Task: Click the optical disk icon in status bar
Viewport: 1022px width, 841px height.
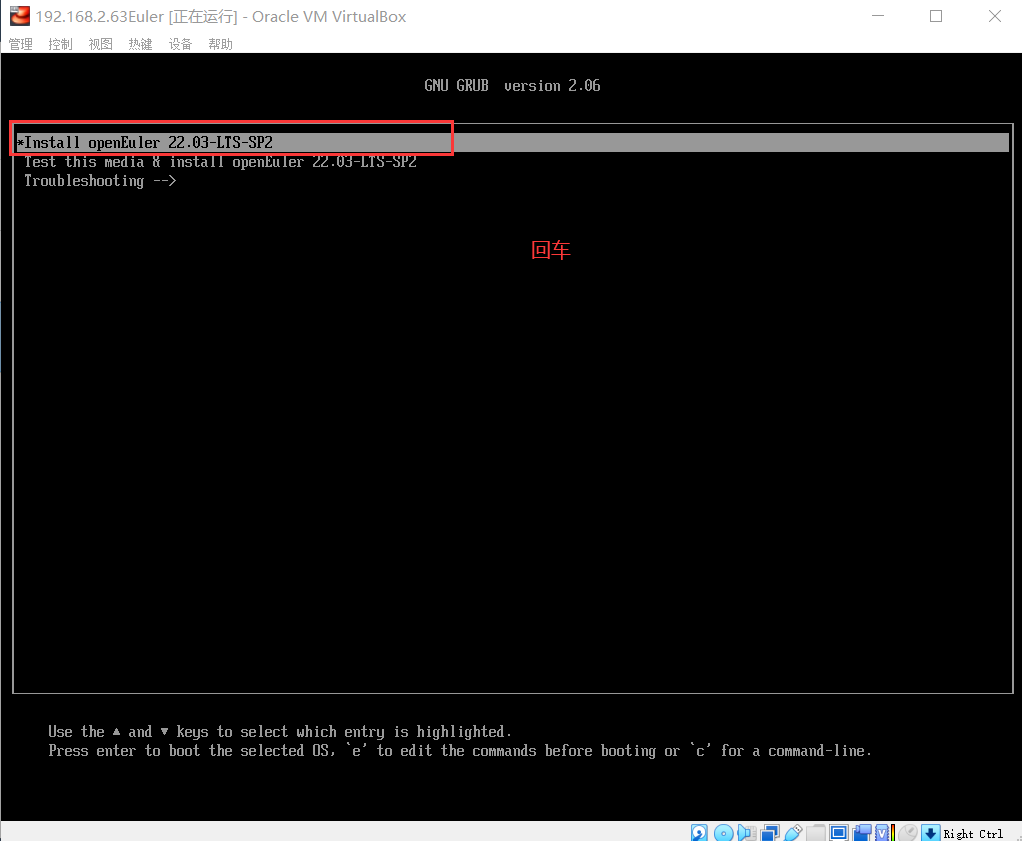Action: [723, 833]
